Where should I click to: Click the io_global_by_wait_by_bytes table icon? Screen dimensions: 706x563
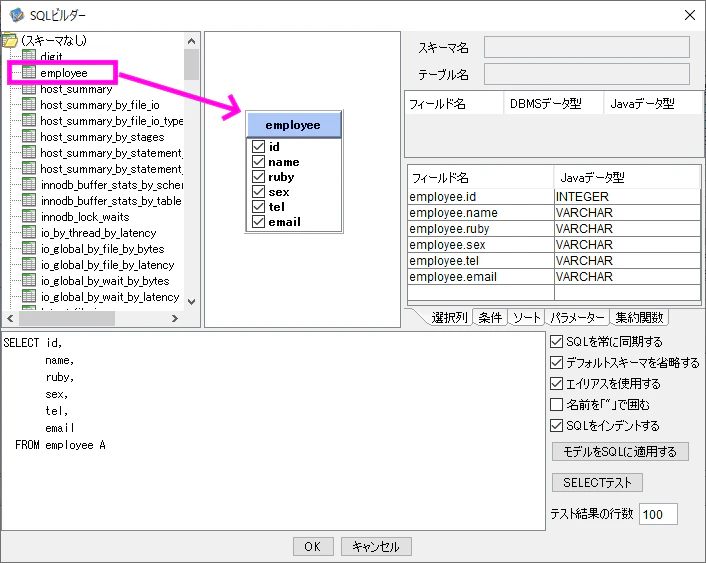29,280
